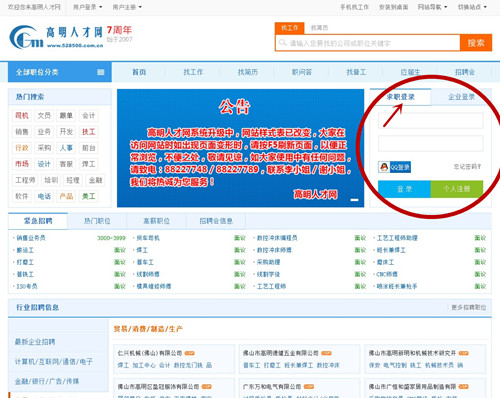Expand the 网站导航 dropdown
Screen dimensions: 500x398
(432, 7)
